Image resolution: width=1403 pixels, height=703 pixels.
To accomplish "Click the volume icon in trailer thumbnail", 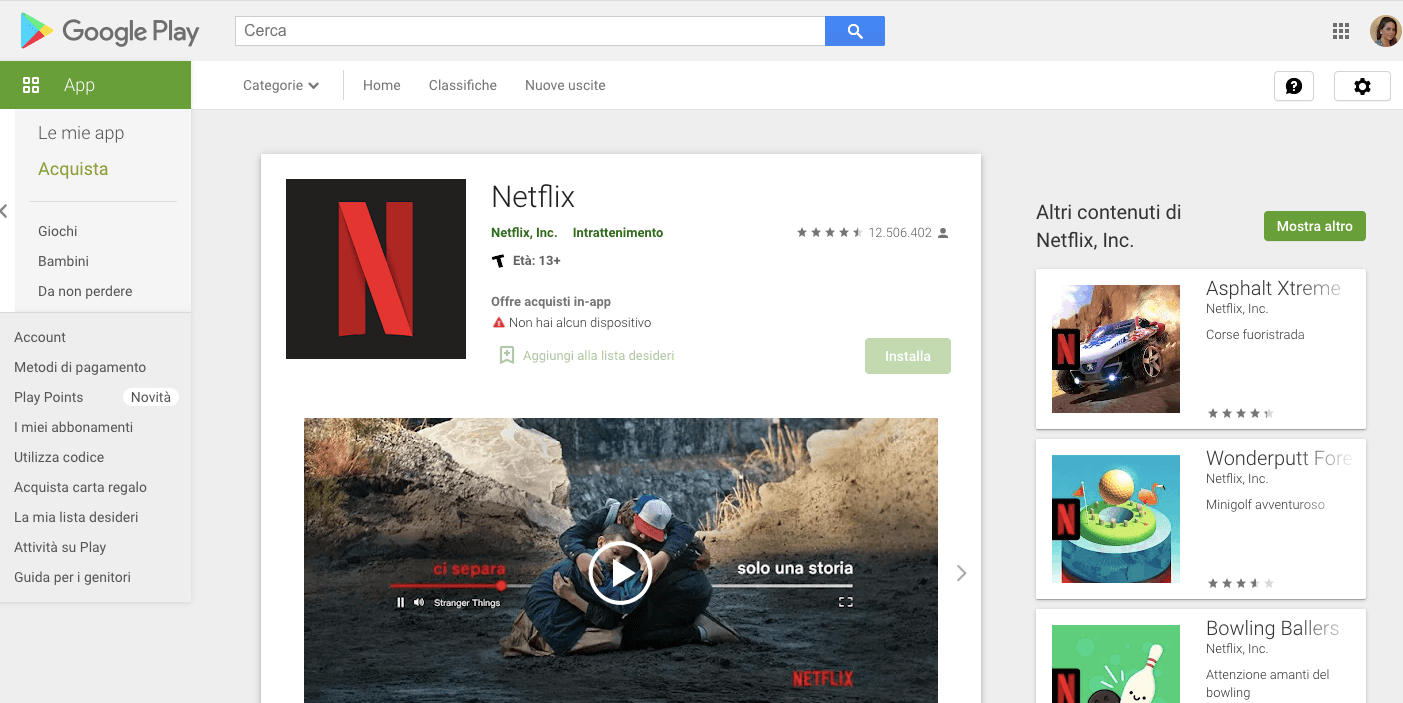I will point(419,602).
